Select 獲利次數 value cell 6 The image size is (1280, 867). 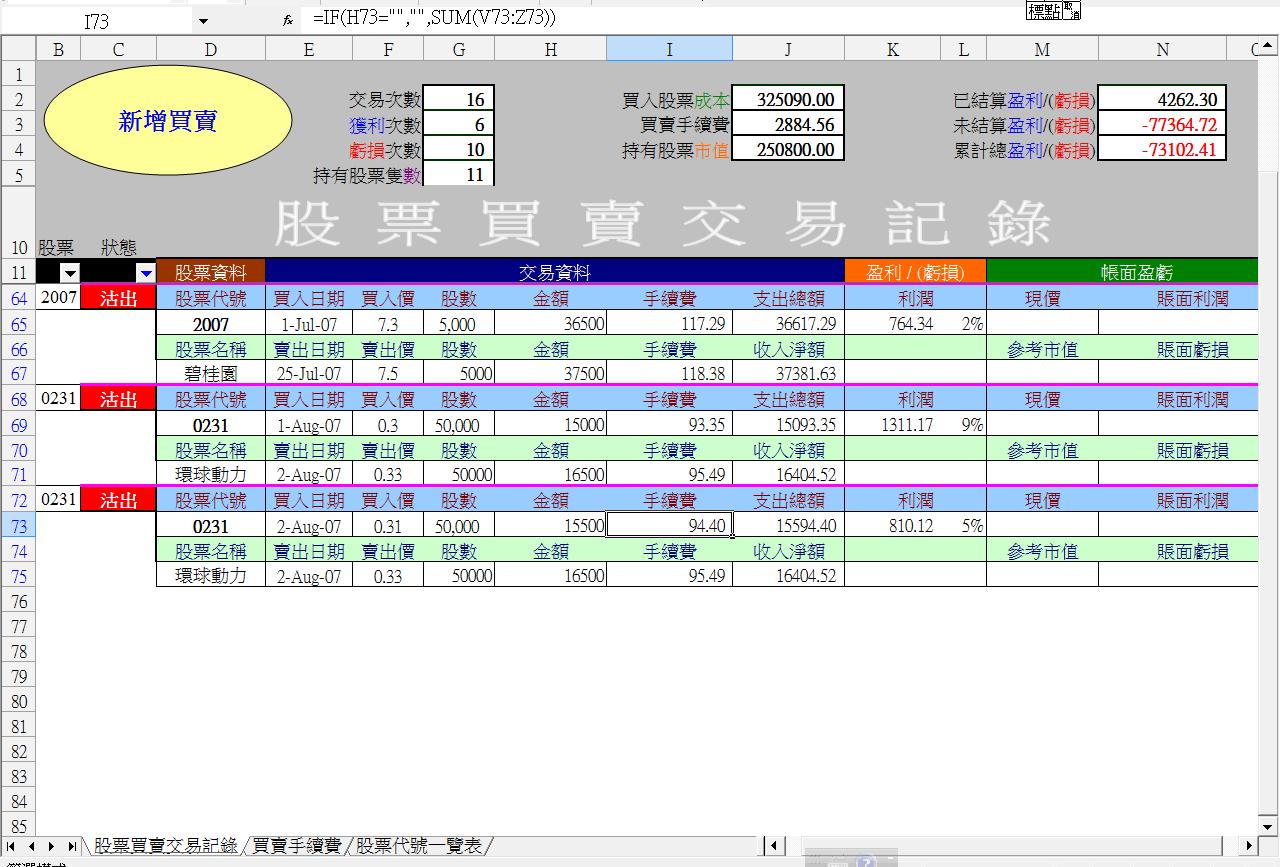coord(459,124)
